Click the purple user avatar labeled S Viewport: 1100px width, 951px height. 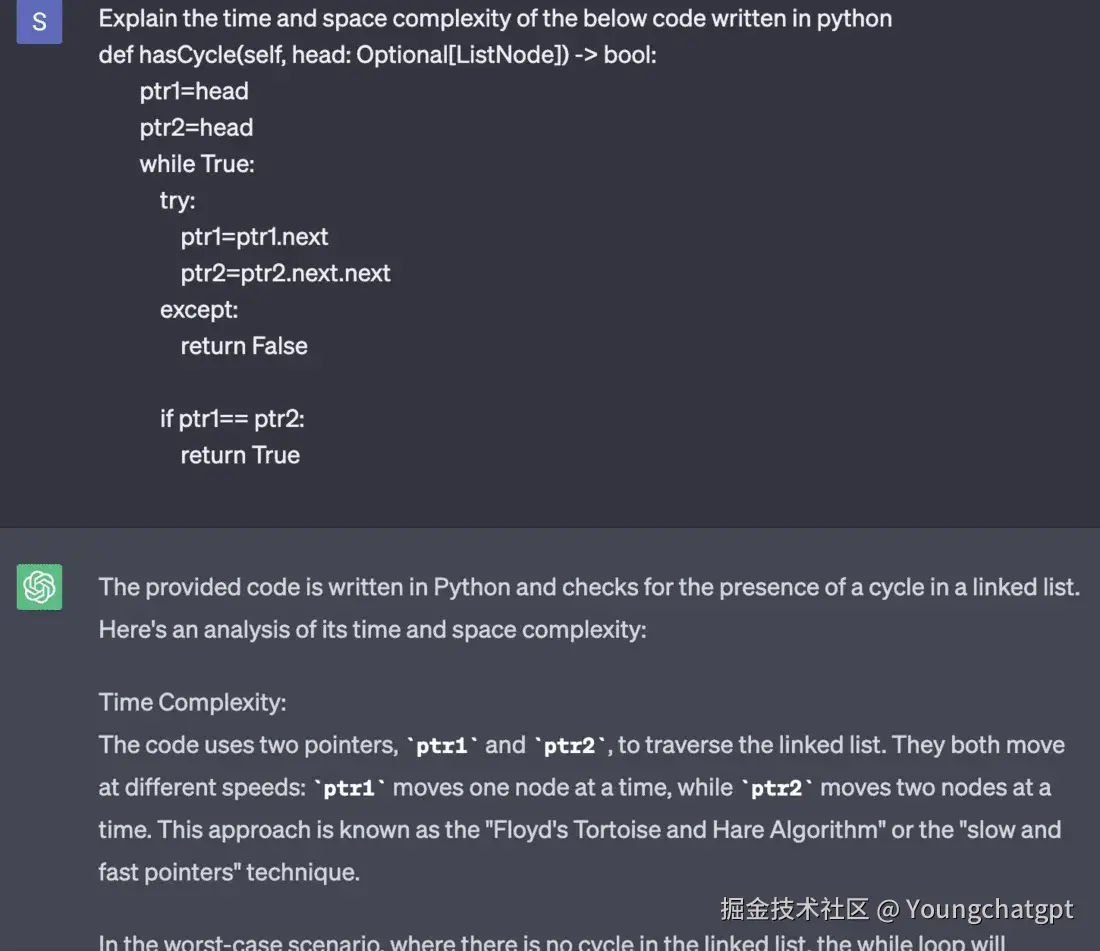39,22
